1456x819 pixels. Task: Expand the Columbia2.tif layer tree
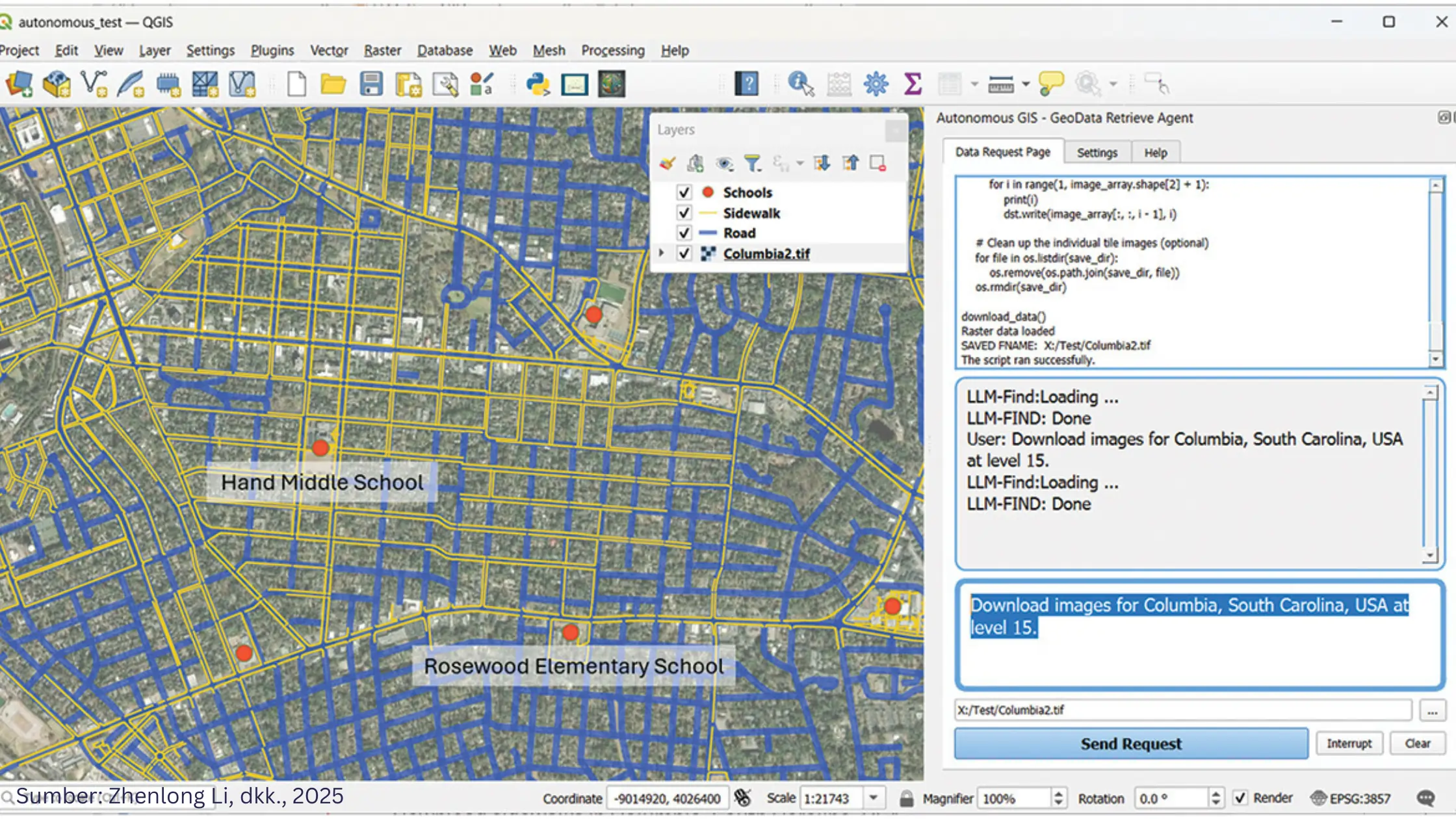tap(661, 253)
